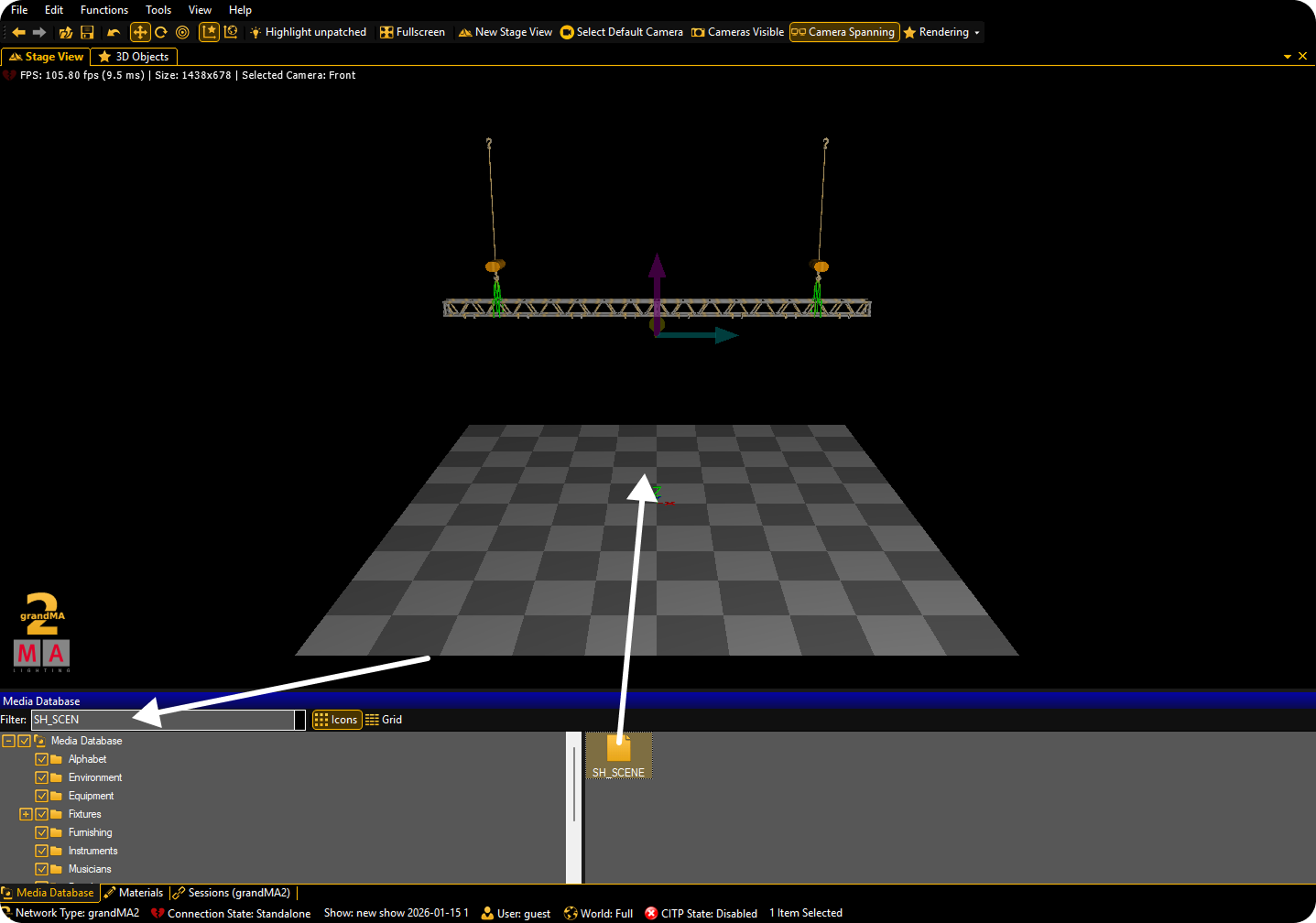Click the forward arrow in toolbar
1316x923 pixels.
pos(39,32)
